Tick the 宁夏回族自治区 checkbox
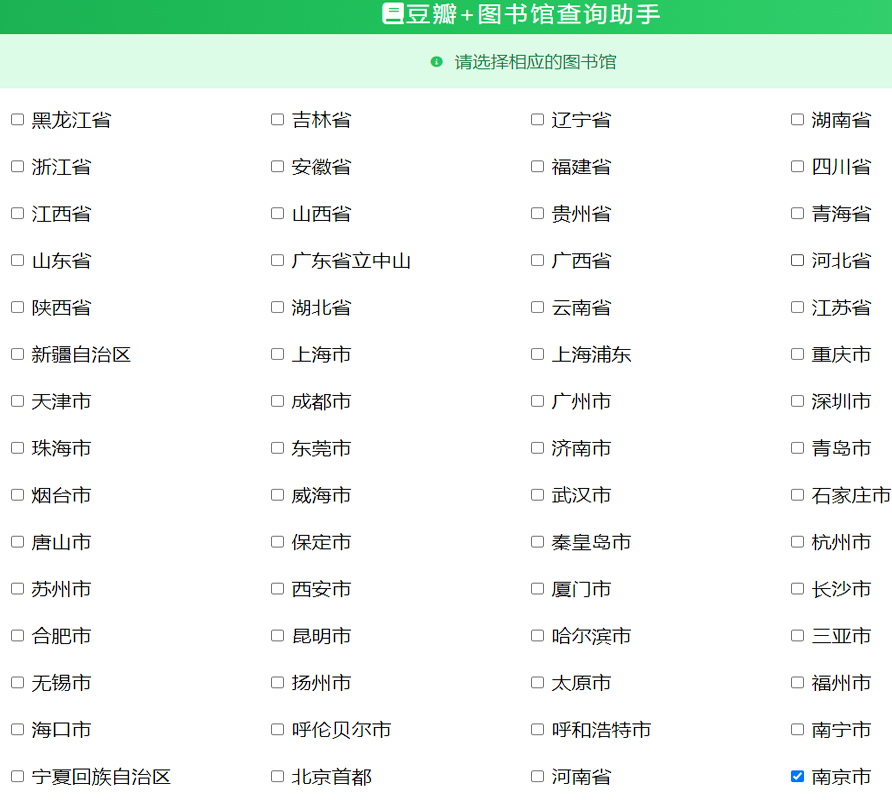 (17, 776)
